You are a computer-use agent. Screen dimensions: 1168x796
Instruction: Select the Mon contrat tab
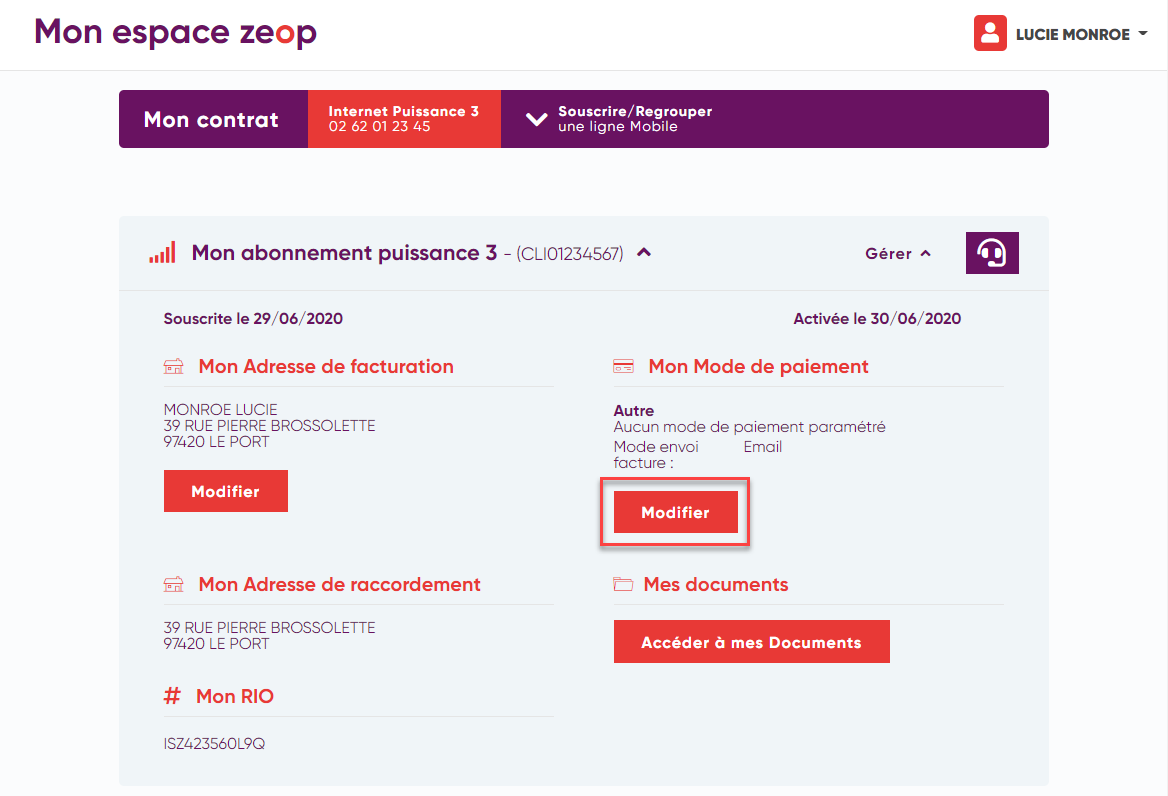pyautogui.click(x=213, y=119)
